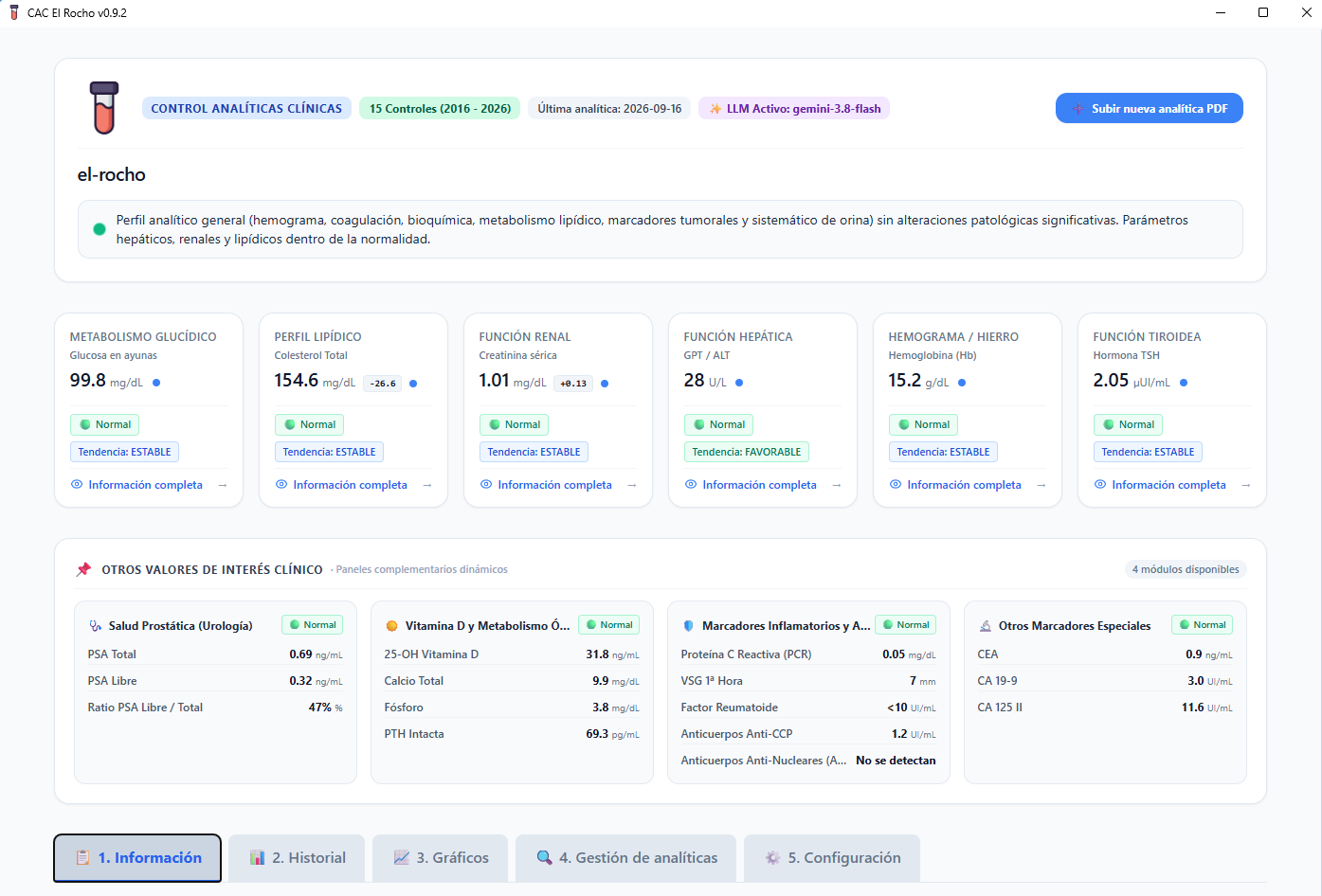Click the eye icon in Hemograma / Hierro card
This screenshot has width=1322, height=896.
896,484
